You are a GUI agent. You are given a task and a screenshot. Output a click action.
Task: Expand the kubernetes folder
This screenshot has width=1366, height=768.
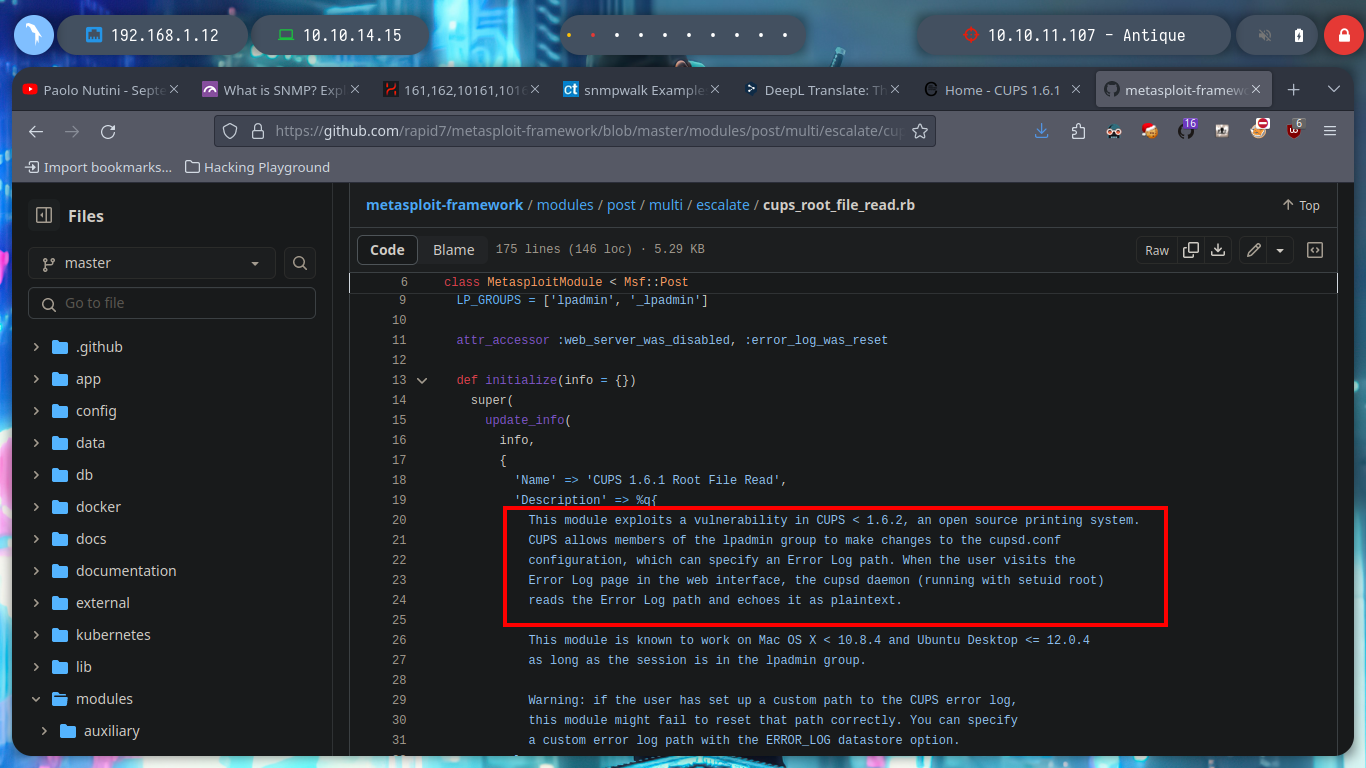pos(36,635)
